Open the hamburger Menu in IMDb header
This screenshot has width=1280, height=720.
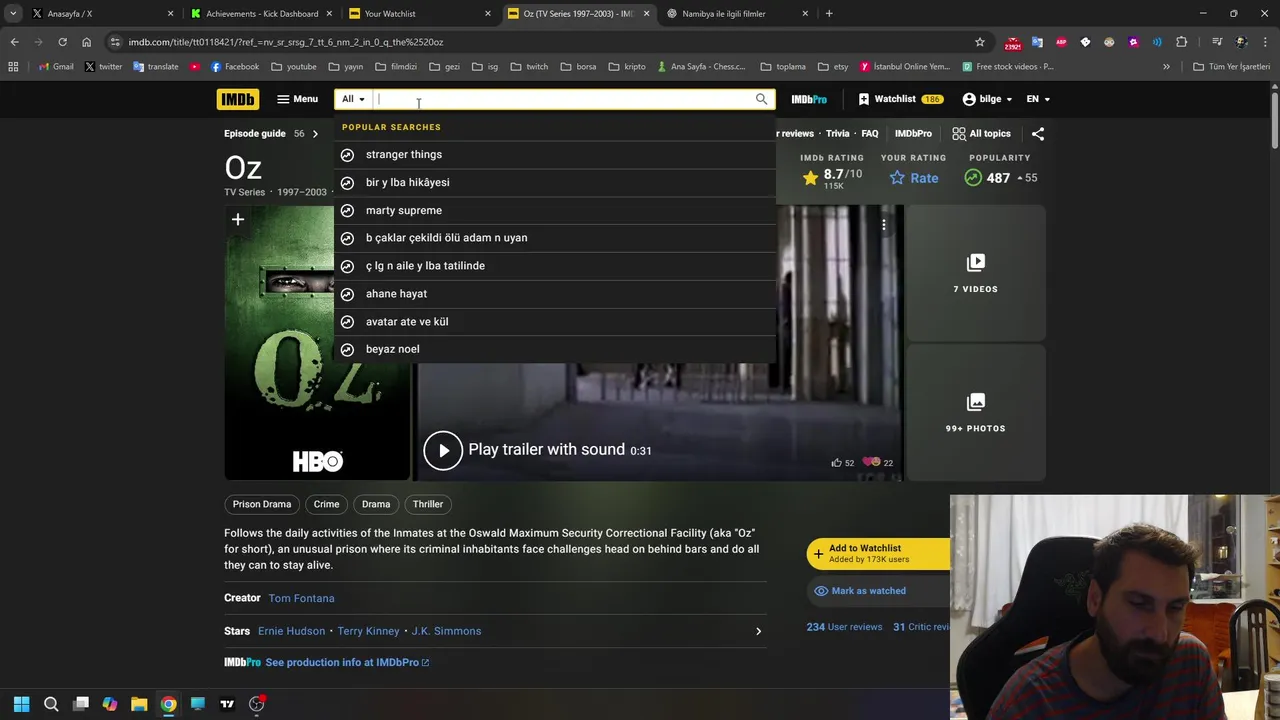[297, 99]
